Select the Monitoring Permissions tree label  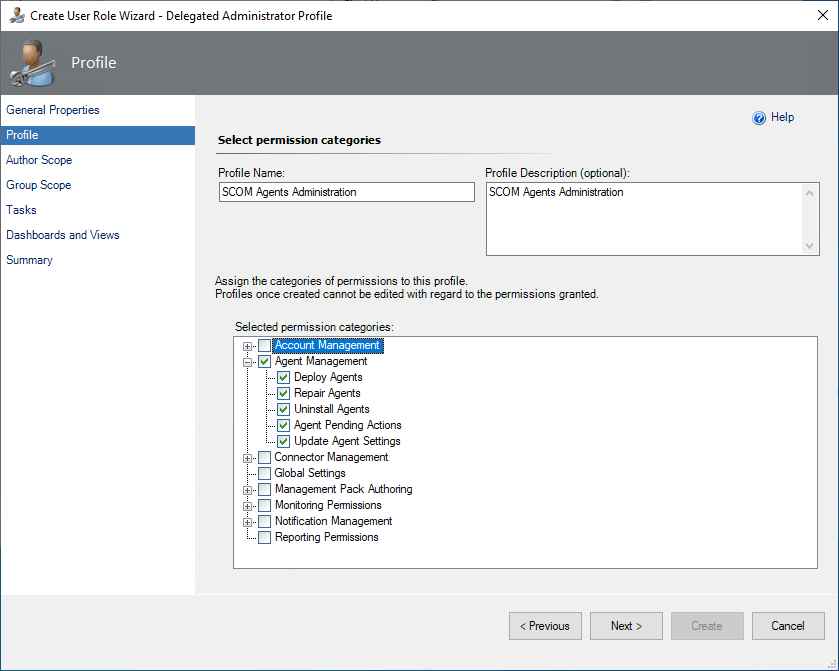point(328,506)
